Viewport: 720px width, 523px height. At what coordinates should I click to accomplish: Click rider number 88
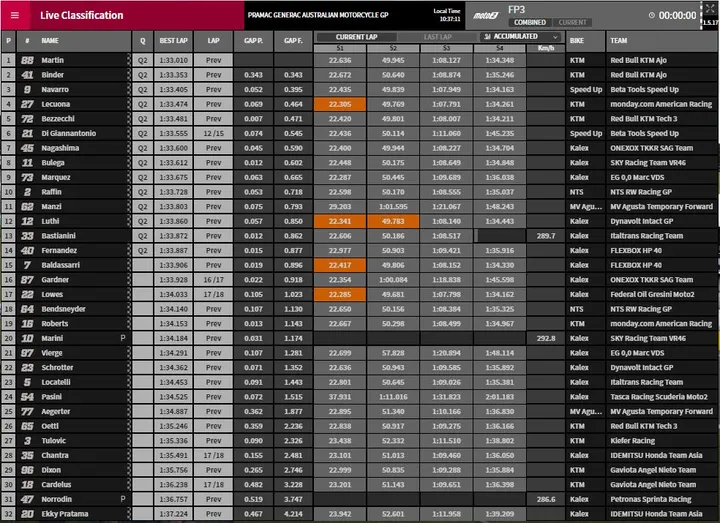[27, 60]
